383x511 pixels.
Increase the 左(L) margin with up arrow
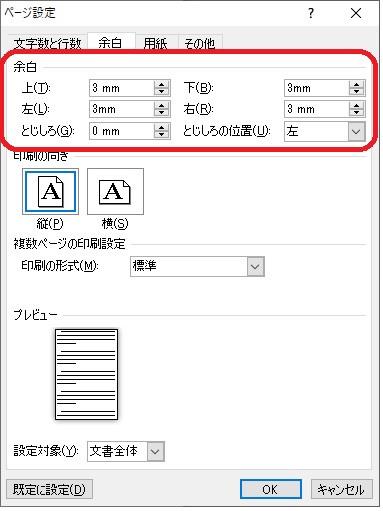(162, 105)
